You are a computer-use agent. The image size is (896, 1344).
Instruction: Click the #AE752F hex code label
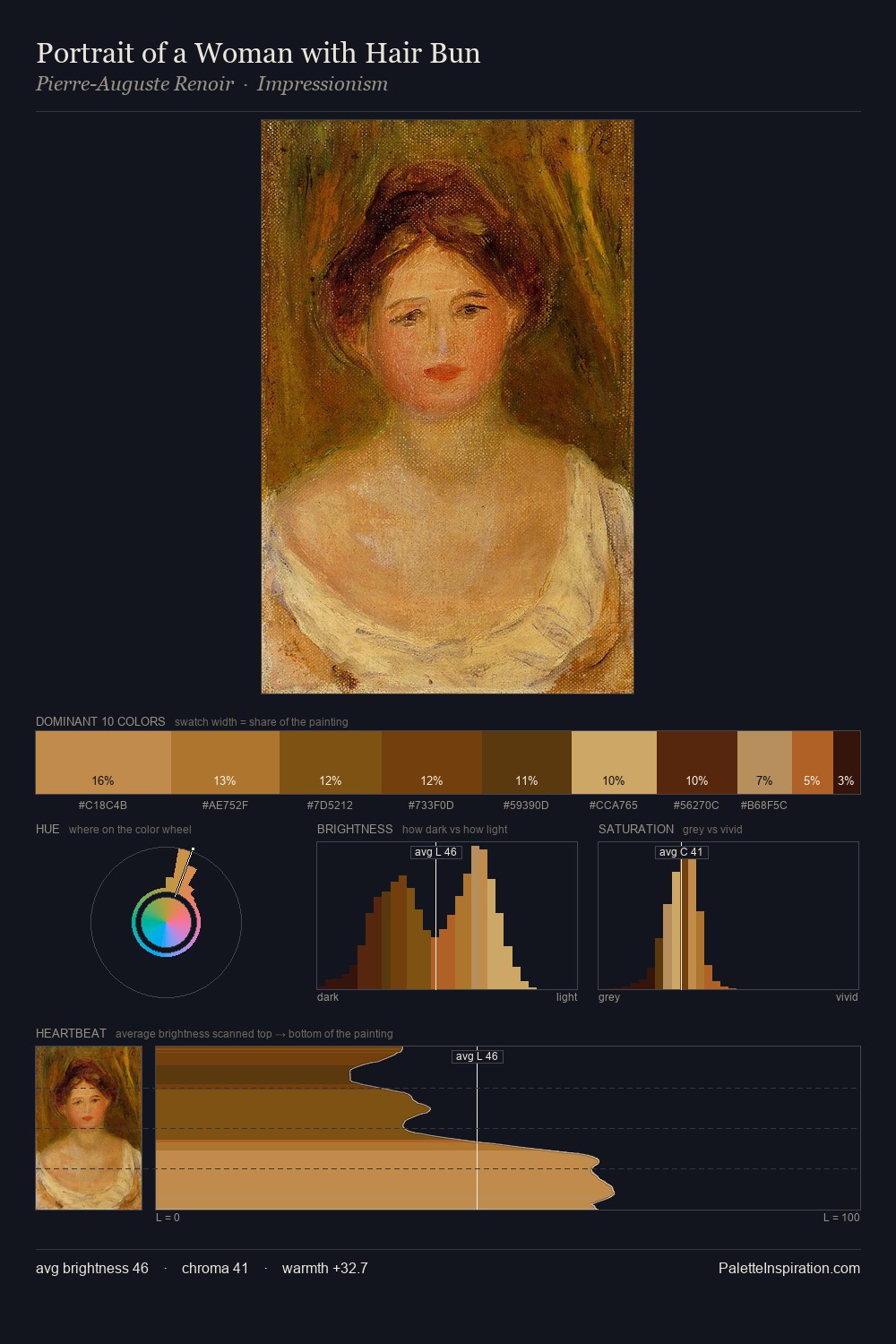click(225, 806)
